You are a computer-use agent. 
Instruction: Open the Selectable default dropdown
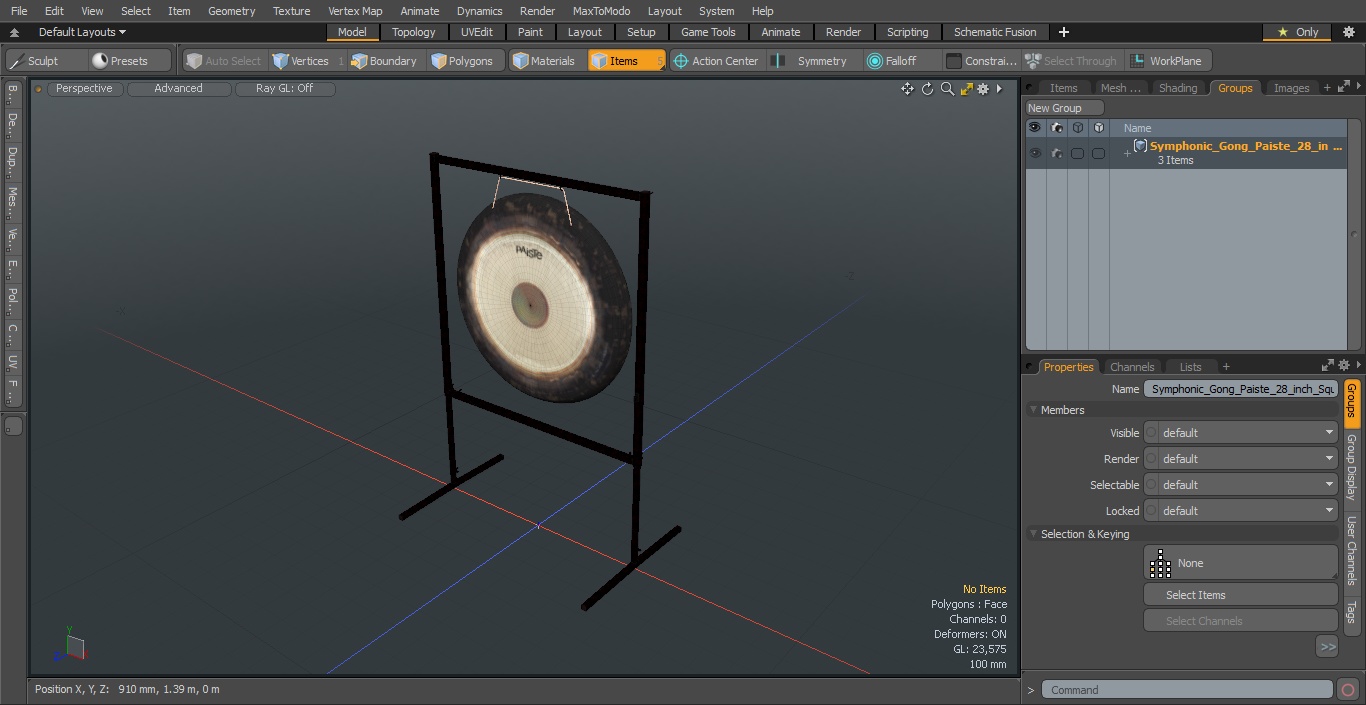point(1241,485)
